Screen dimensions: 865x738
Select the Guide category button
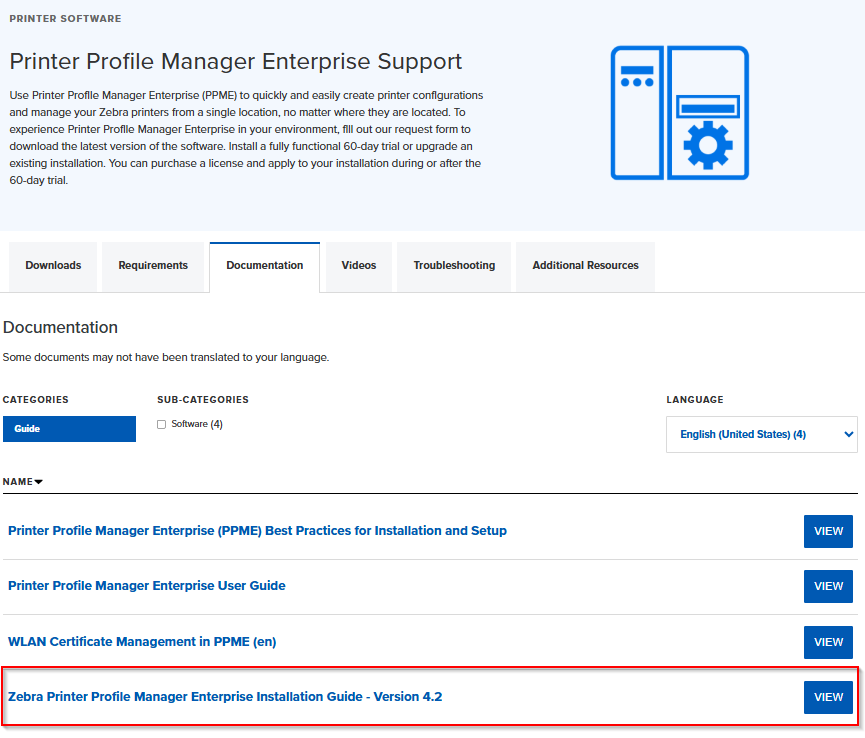[x=70, y=429]
